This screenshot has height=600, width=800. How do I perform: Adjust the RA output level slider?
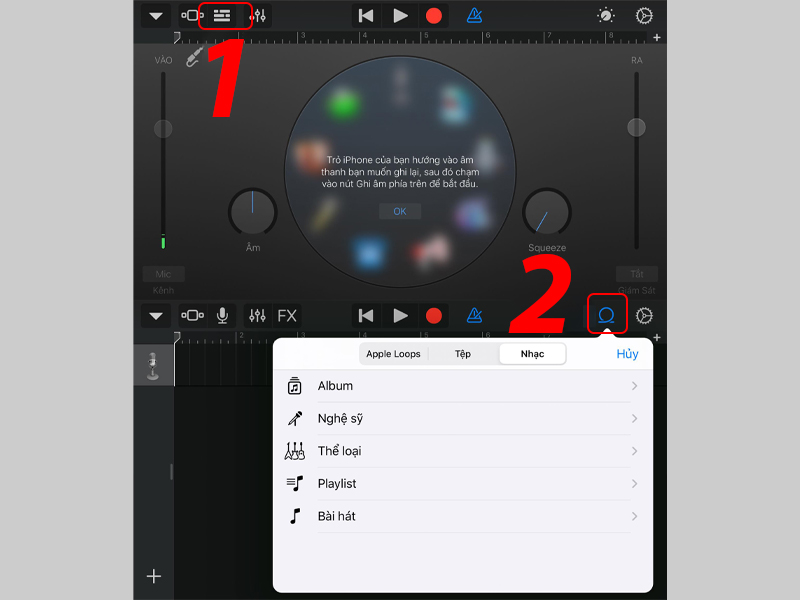pyautogui.click(x=636, y=127)
